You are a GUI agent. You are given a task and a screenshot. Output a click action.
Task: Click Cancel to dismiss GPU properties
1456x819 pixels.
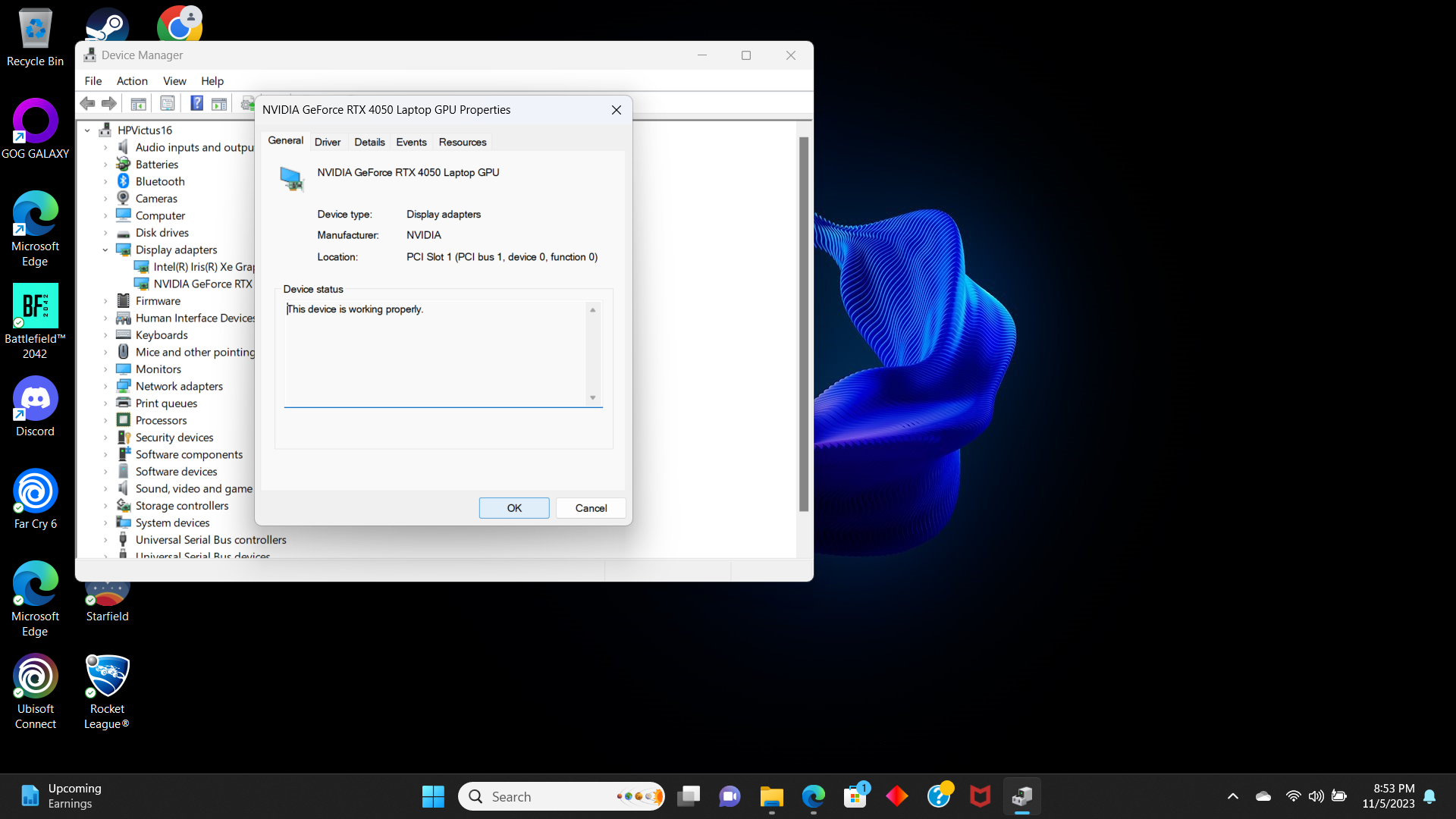pyautogui.click(x=591, y=507)
